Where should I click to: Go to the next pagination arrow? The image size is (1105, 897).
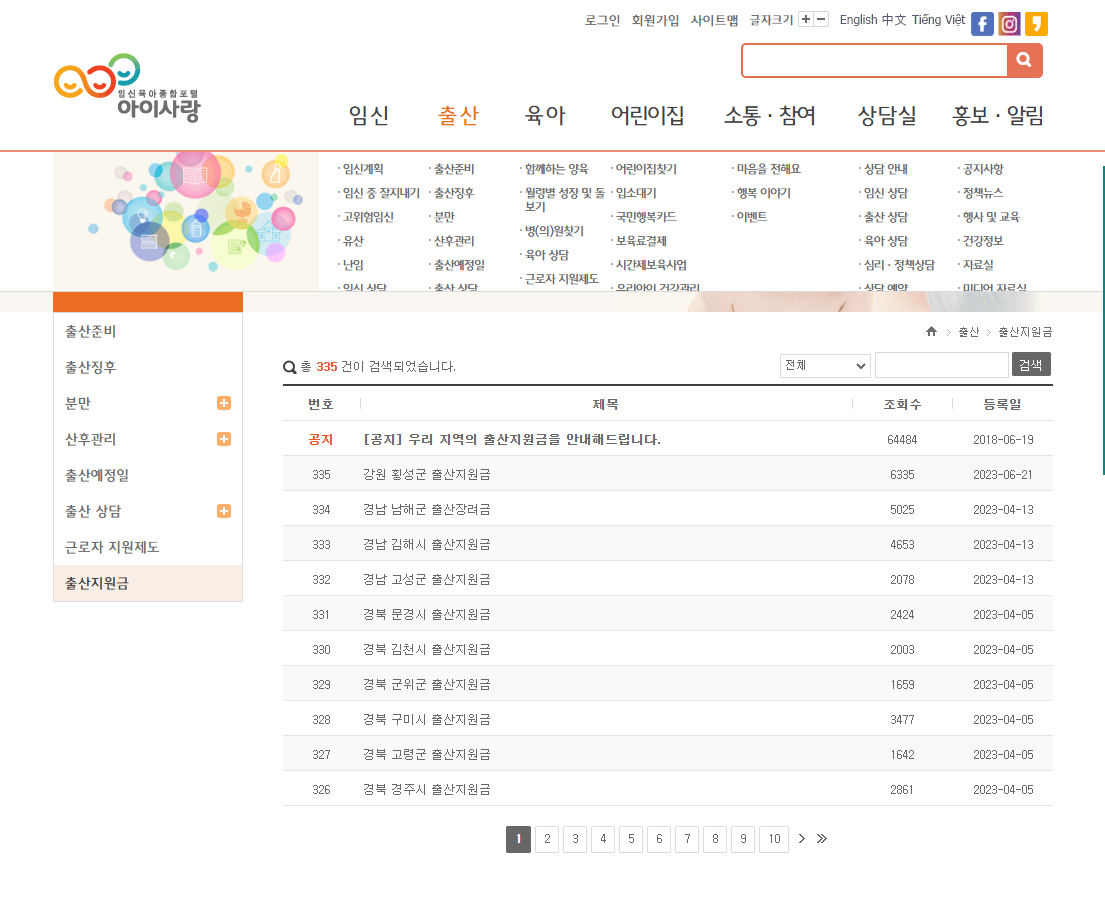click(801, 839)
